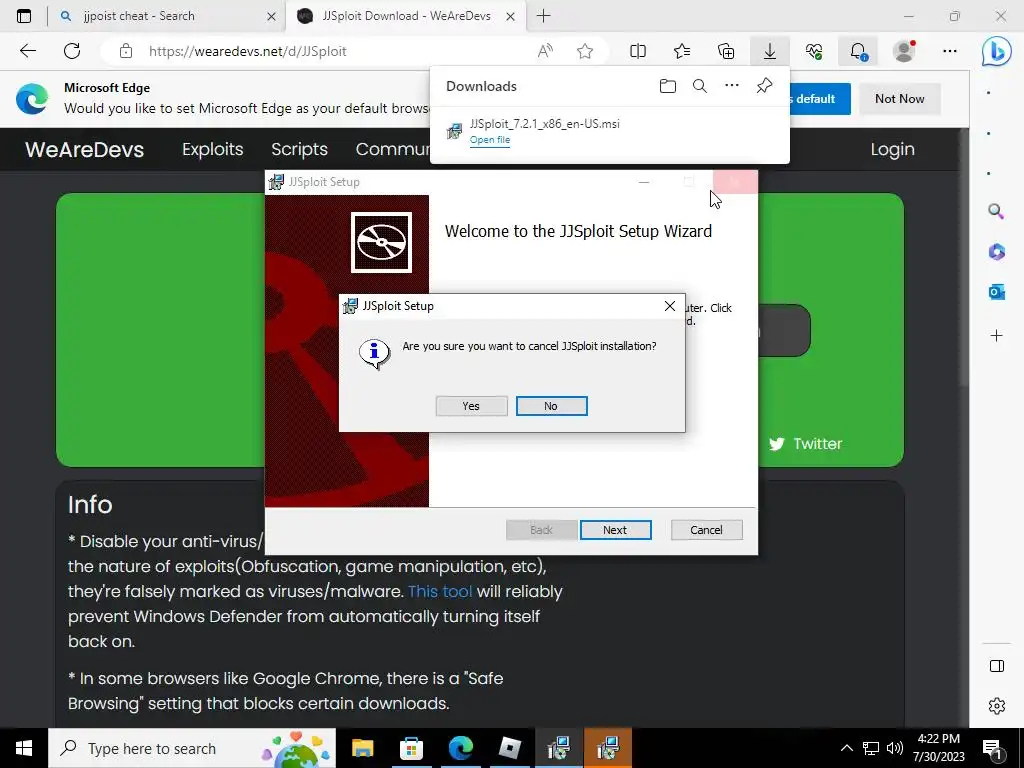Search downloads using the magnifier icon

tap(699, 86)
